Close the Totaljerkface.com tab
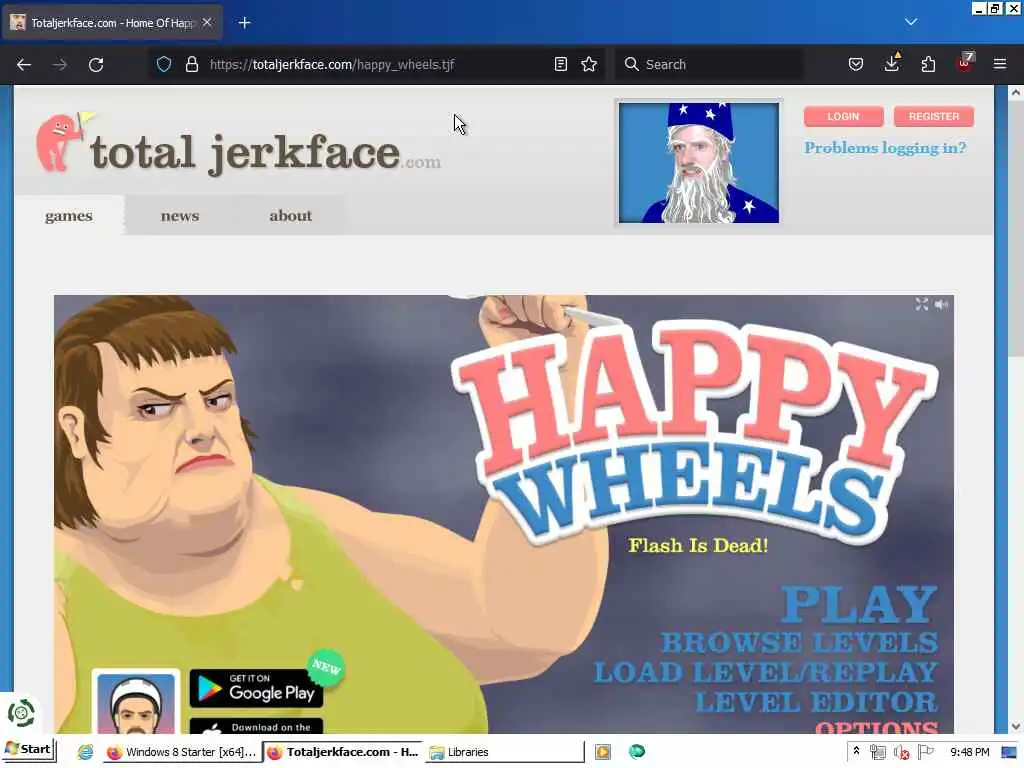 point(207,22)
